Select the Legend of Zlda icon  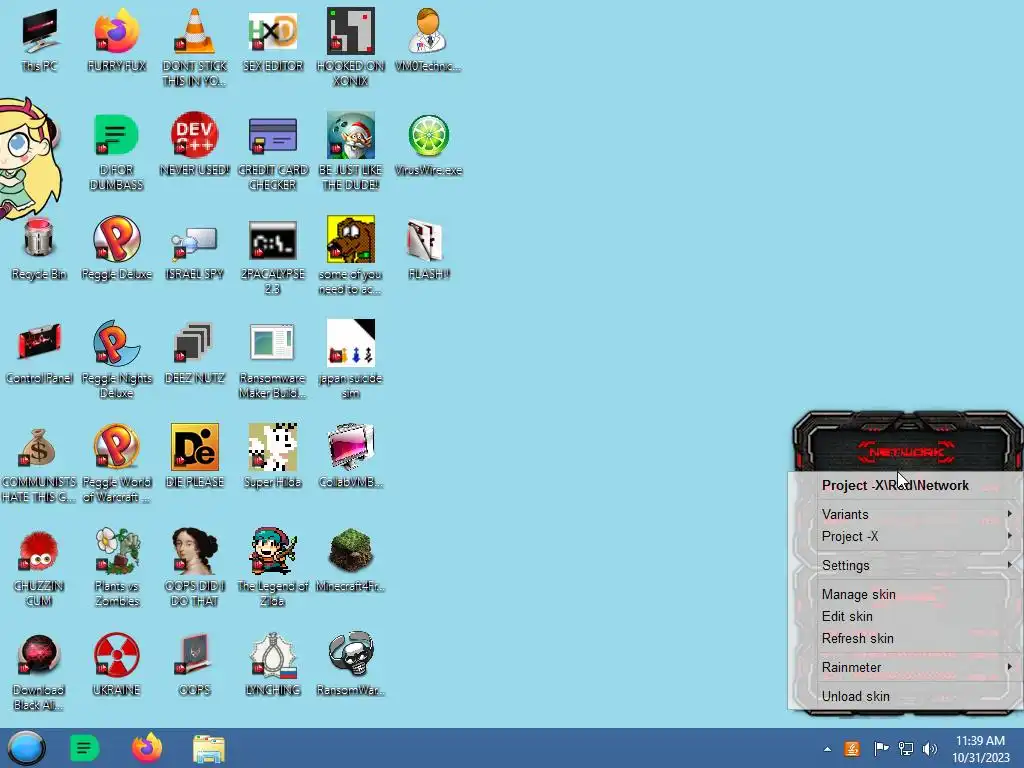[x=273, y=568]
